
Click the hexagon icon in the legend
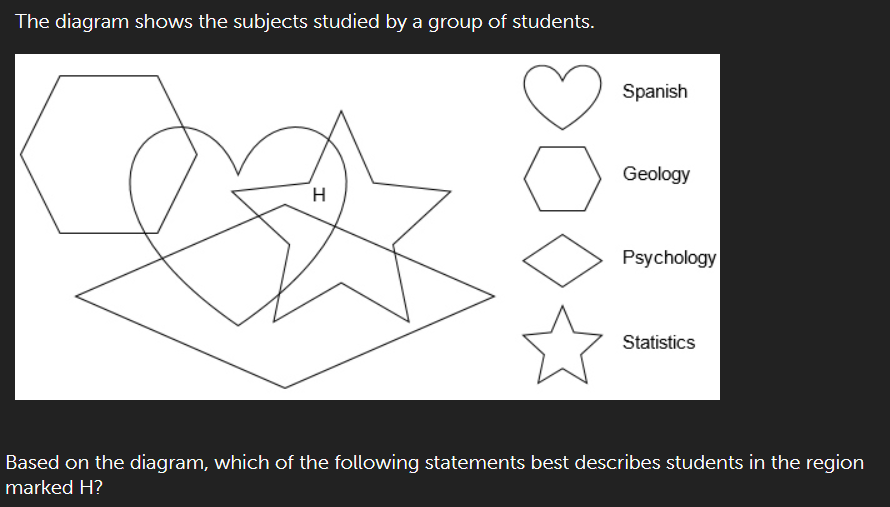[x=562, y=179]
